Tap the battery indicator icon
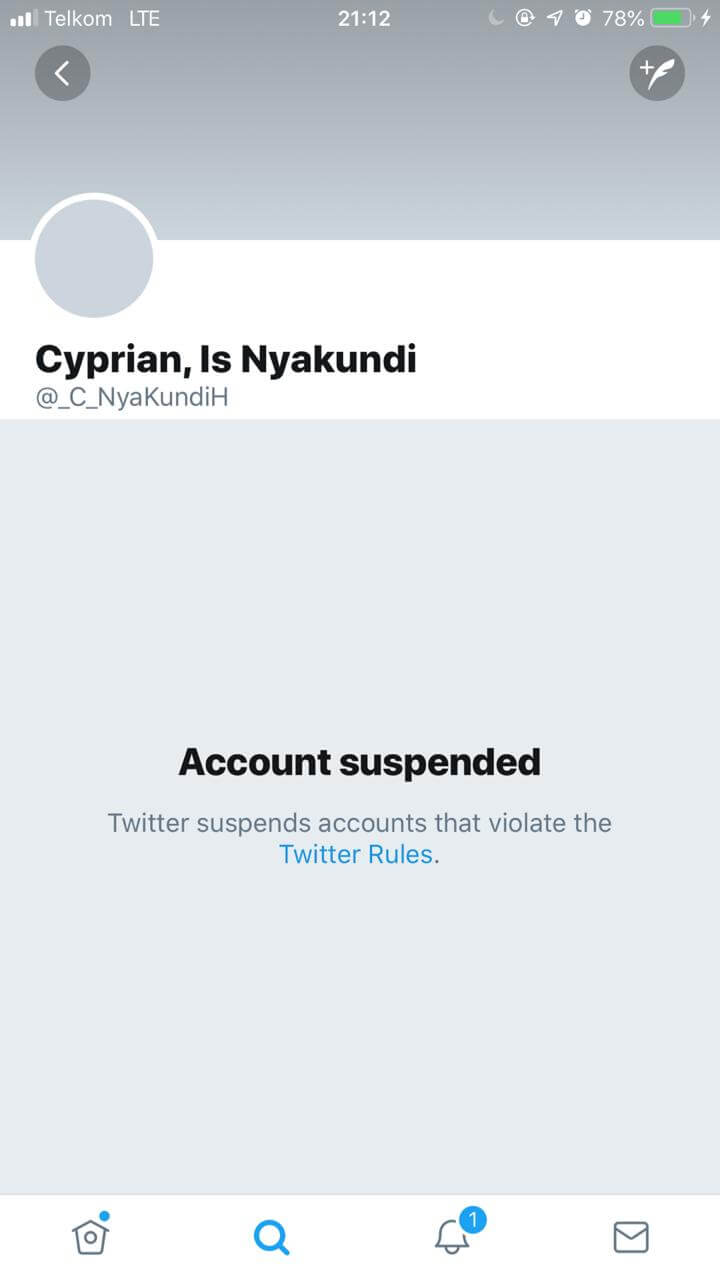 pos(672,18)
